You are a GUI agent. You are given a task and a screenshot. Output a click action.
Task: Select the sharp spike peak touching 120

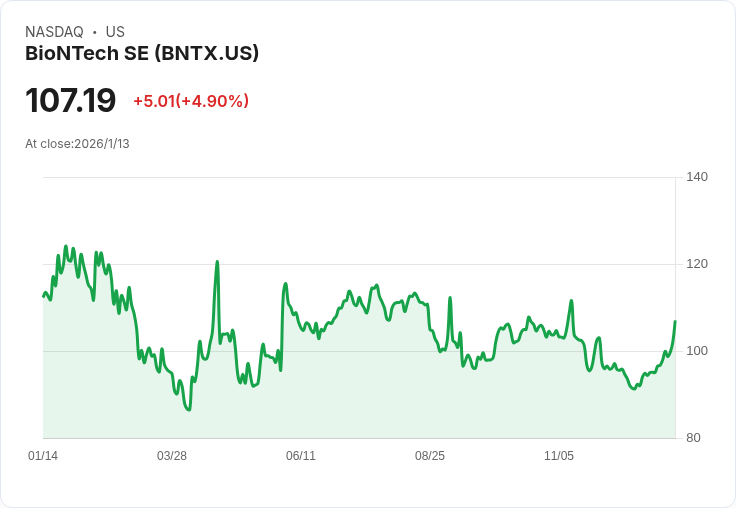[x=217, y=262]
